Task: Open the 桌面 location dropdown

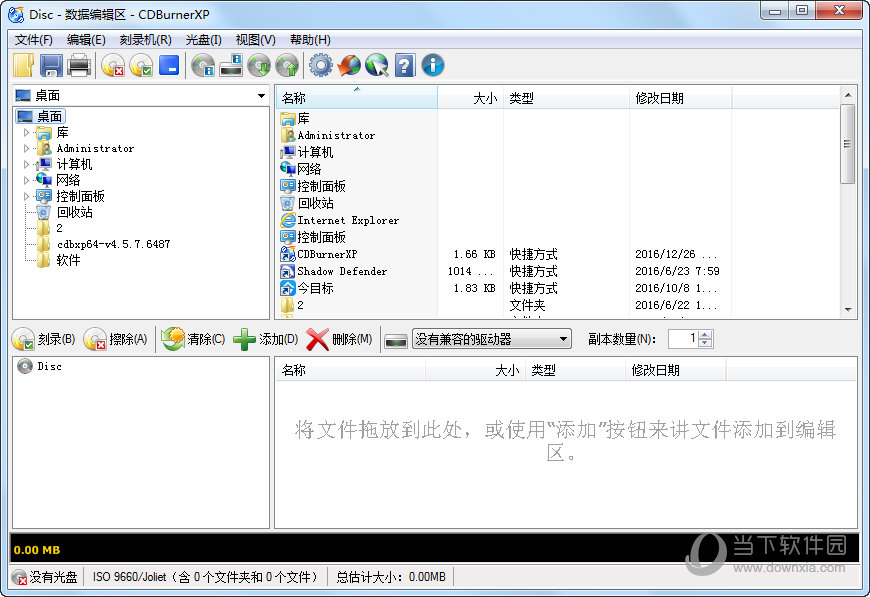Action: tap(261, 96)
